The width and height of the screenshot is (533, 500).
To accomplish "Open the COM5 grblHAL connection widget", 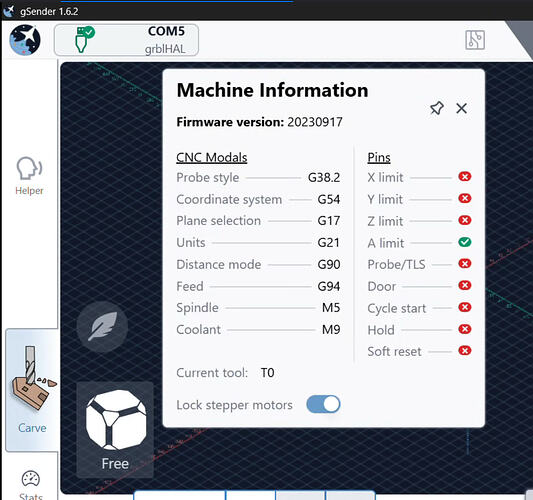I will (x=126, y=40).
